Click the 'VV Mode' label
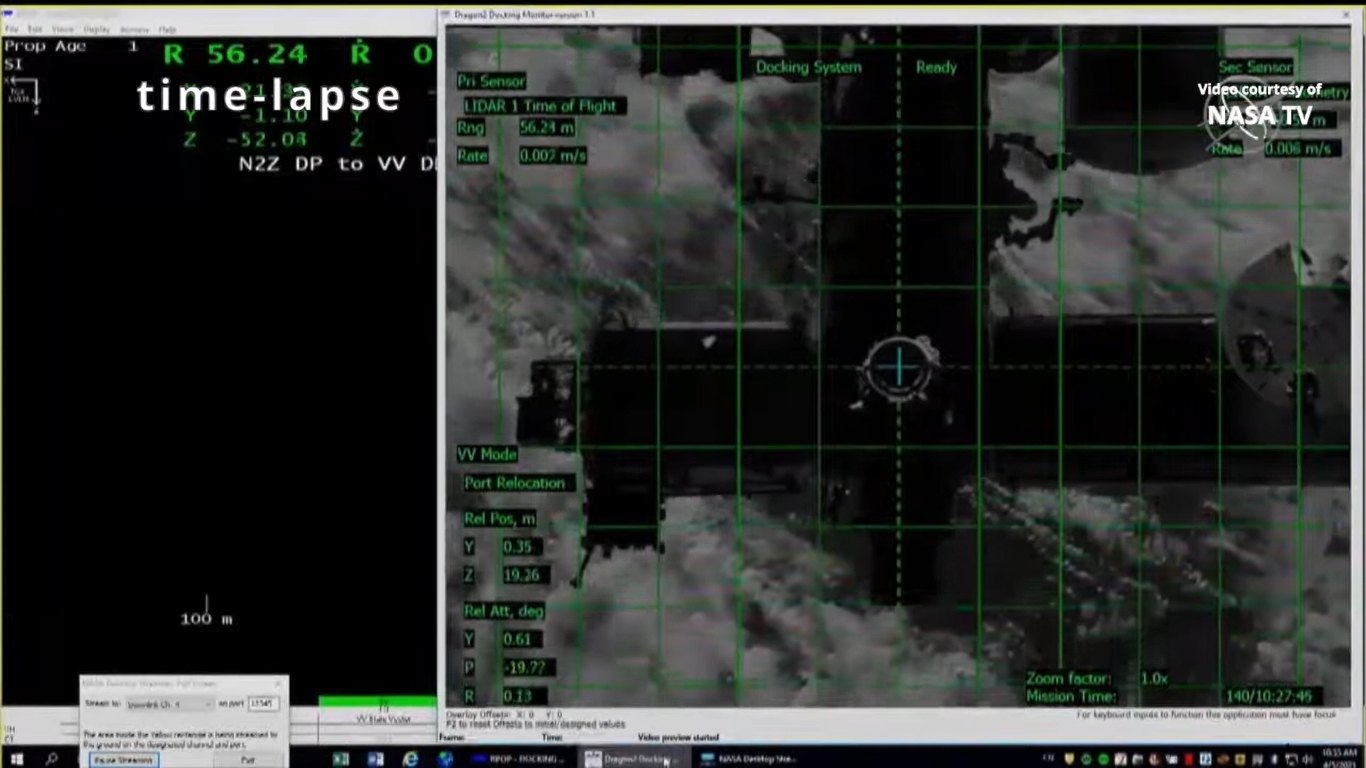1366x768 pixels. click(x=487, y=454)
